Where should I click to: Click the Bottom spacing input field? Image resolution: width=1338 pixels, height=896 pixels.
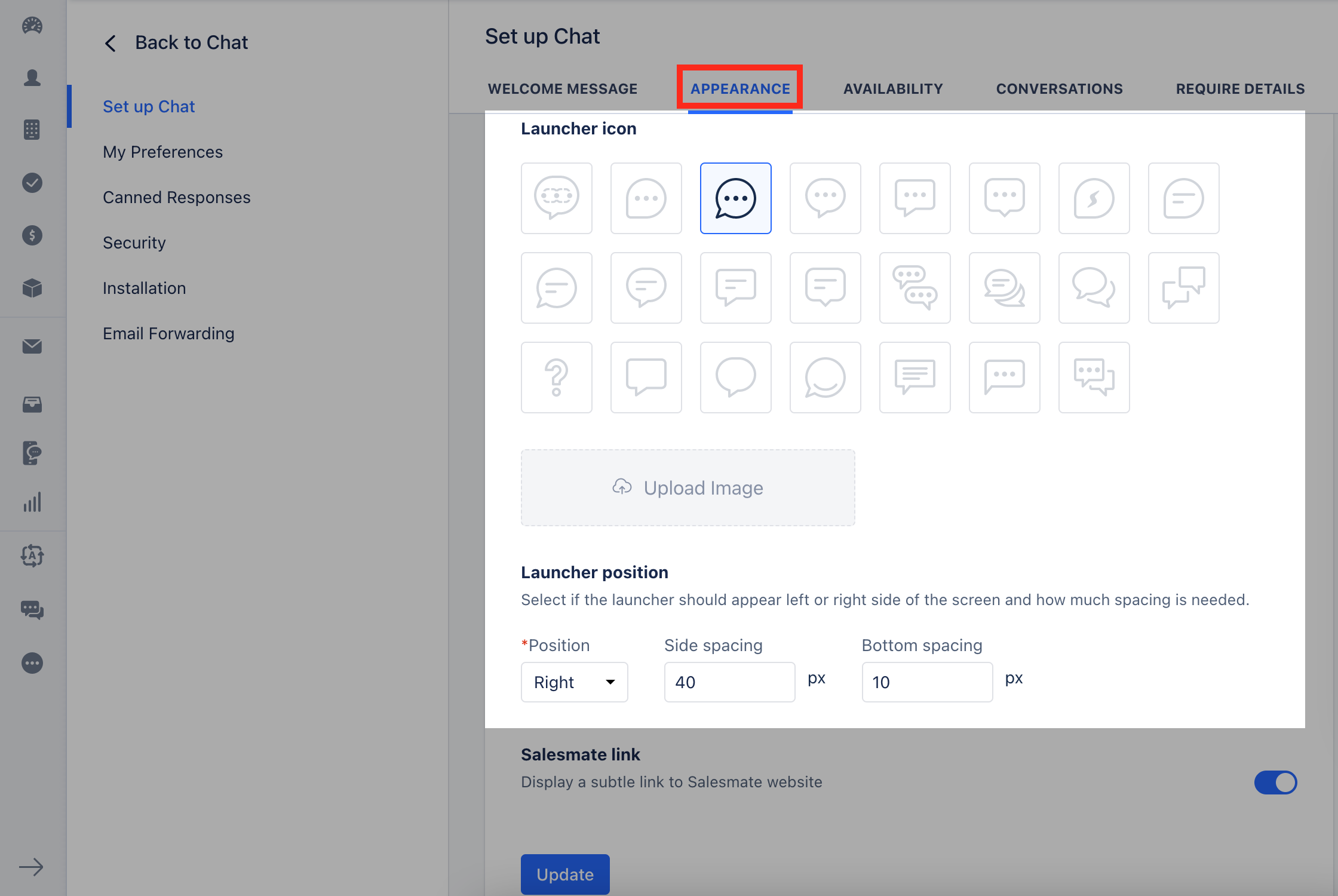point(927,682)
